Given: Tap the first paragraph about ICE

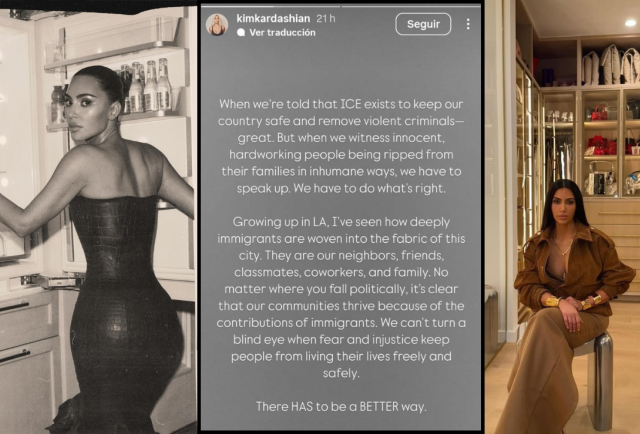Looking at the screenshot, I should click(341, 146).
